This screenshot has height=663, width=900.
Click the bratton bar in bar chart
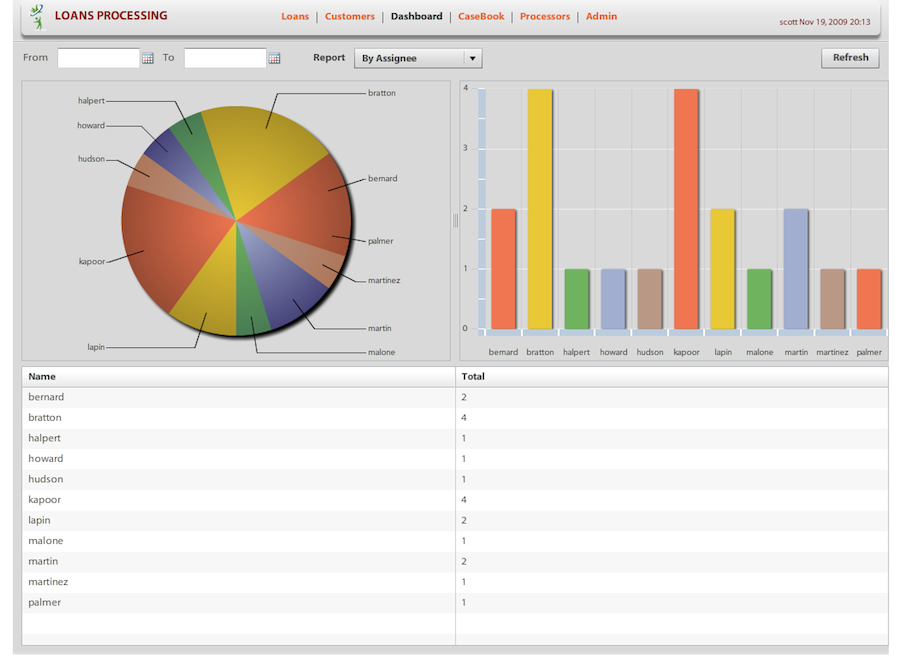(x=540, y=209)
